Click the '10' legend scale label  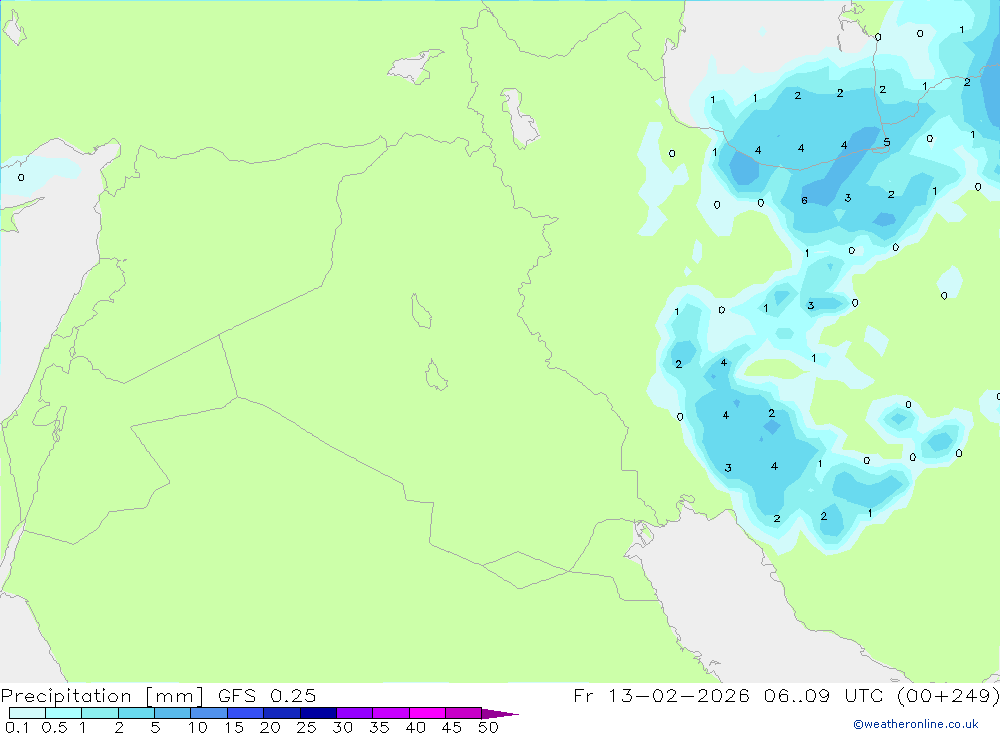click(198, 727)
